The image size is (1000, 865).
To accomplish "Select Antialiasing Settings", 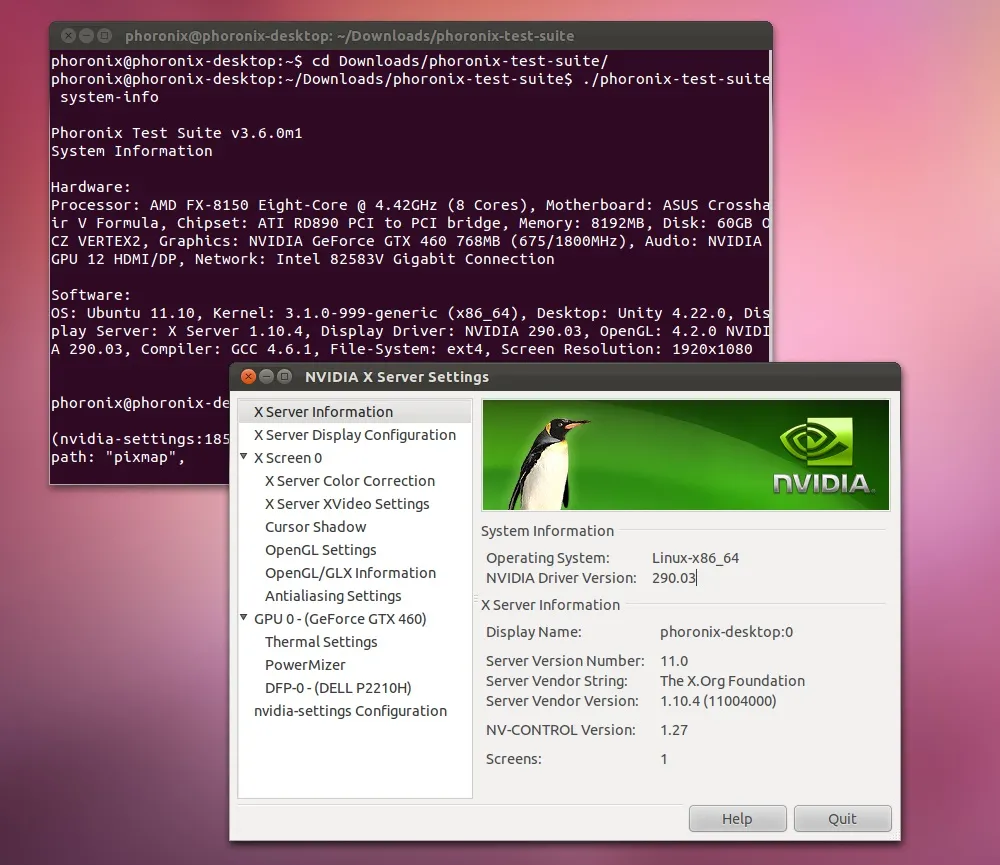I will pos(333,596).
